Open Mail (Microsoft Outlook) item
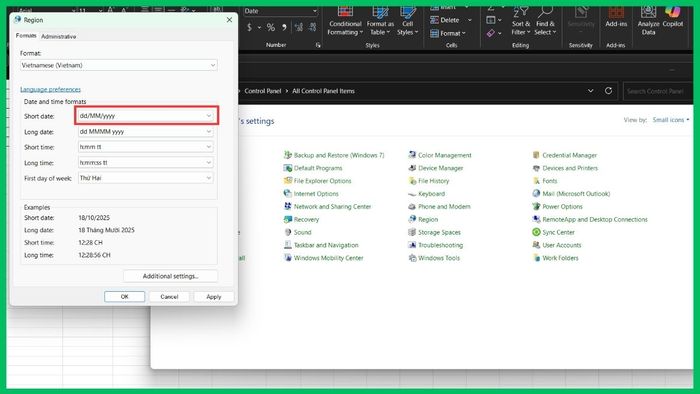700x394 pixels. click(571, 194)
